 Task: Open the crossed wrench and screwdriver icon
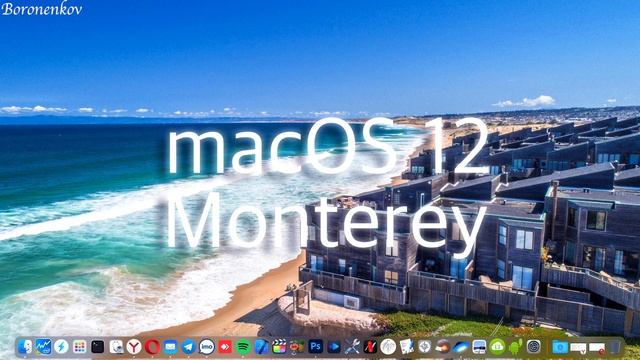[352, 347]
